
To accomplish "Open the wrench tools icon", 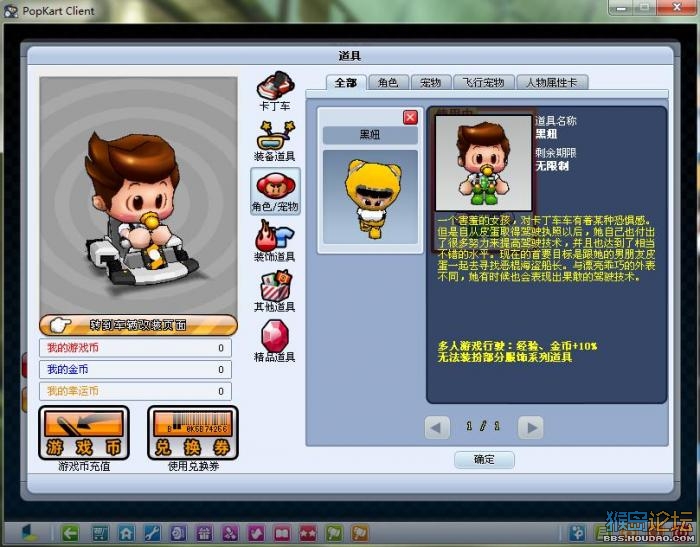I will tap(152, 533).
